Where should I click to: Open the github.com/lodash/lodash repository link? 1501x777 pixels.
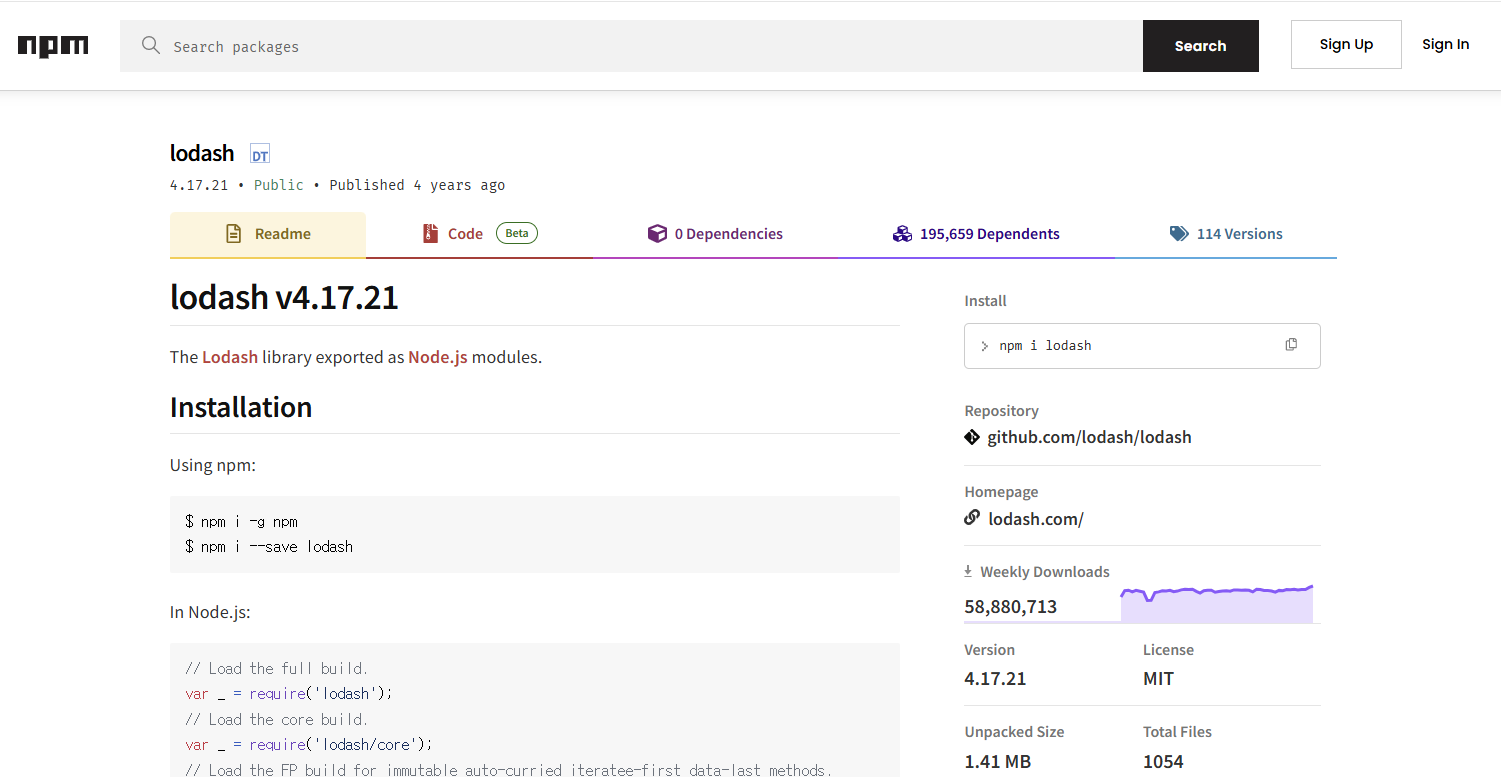tap(1089, 437)
